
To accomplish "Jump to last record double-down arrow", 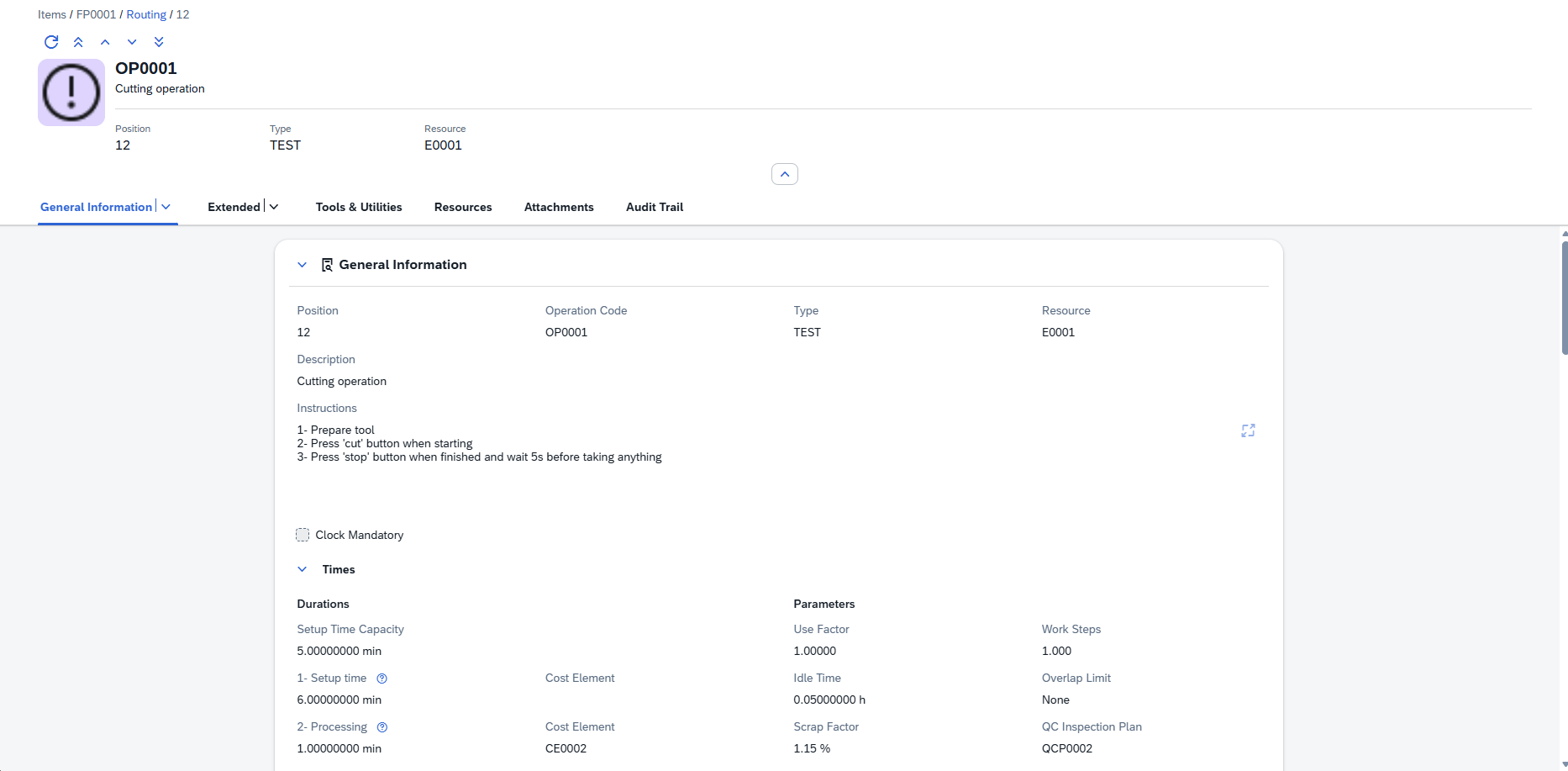I will tap(159, 42).
